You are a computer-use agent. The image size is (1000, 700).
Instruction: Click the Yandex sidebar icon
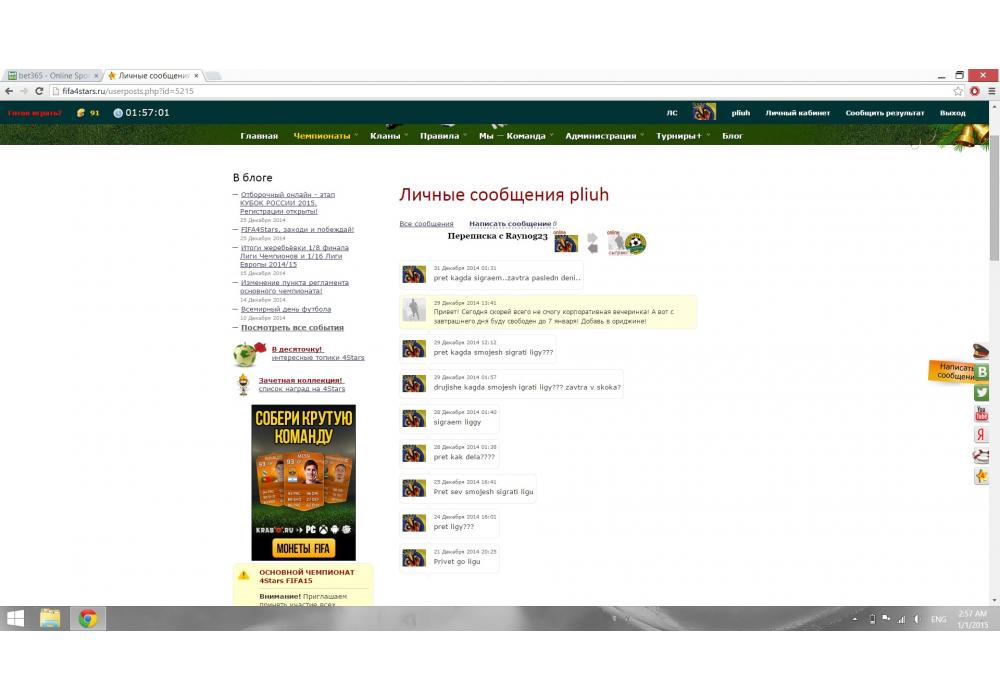(x=982, y=435)
